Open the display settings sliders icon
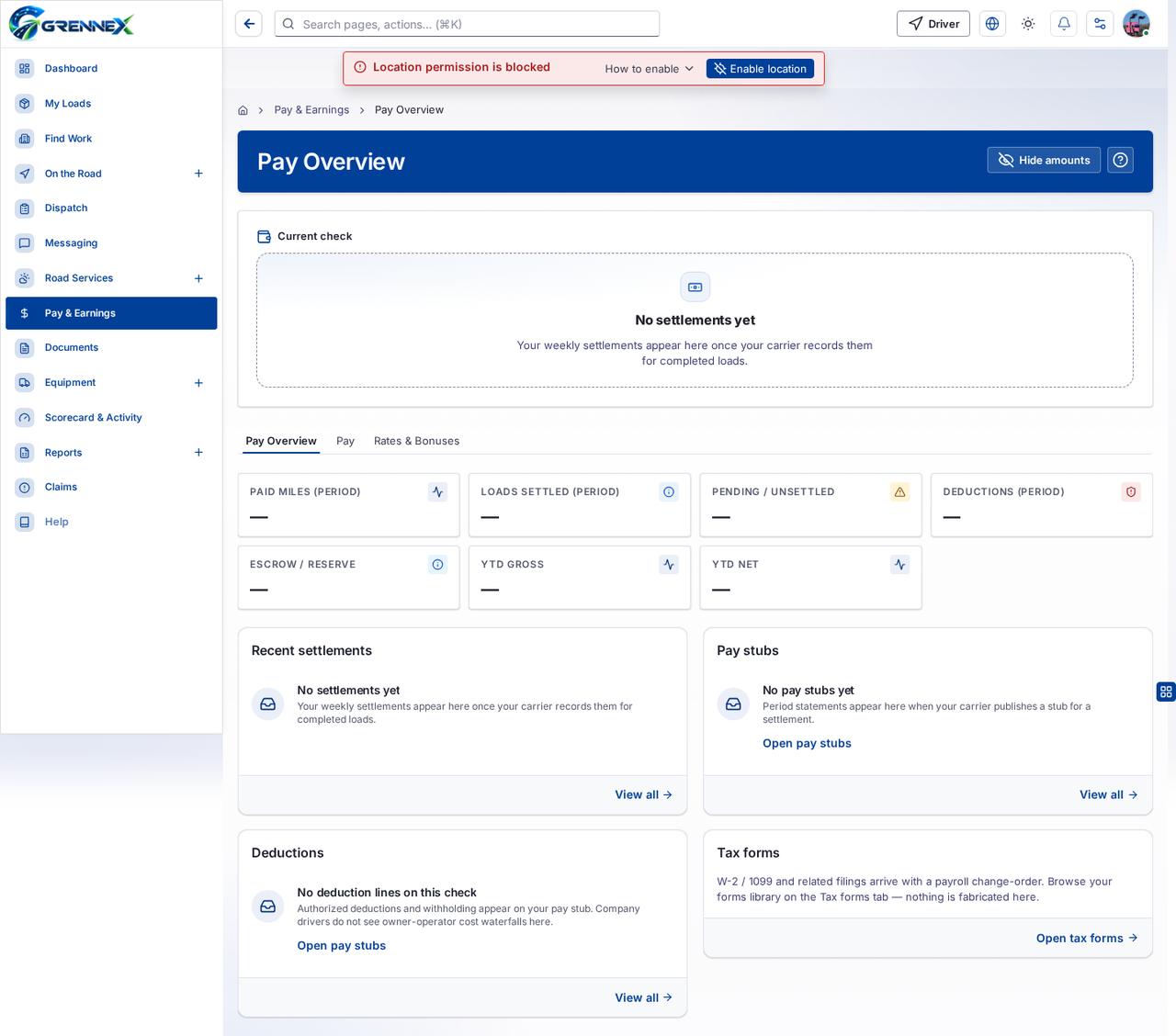The image size is (1176, 1036). [1100, 24]
